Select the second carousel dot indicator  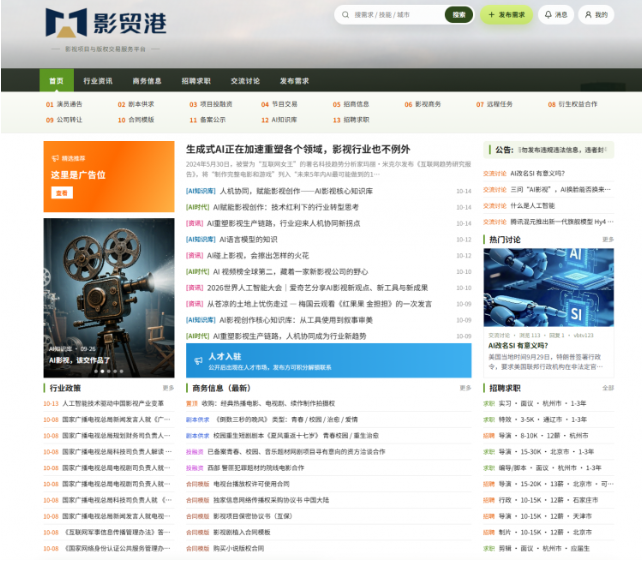[x=102, y=371]
